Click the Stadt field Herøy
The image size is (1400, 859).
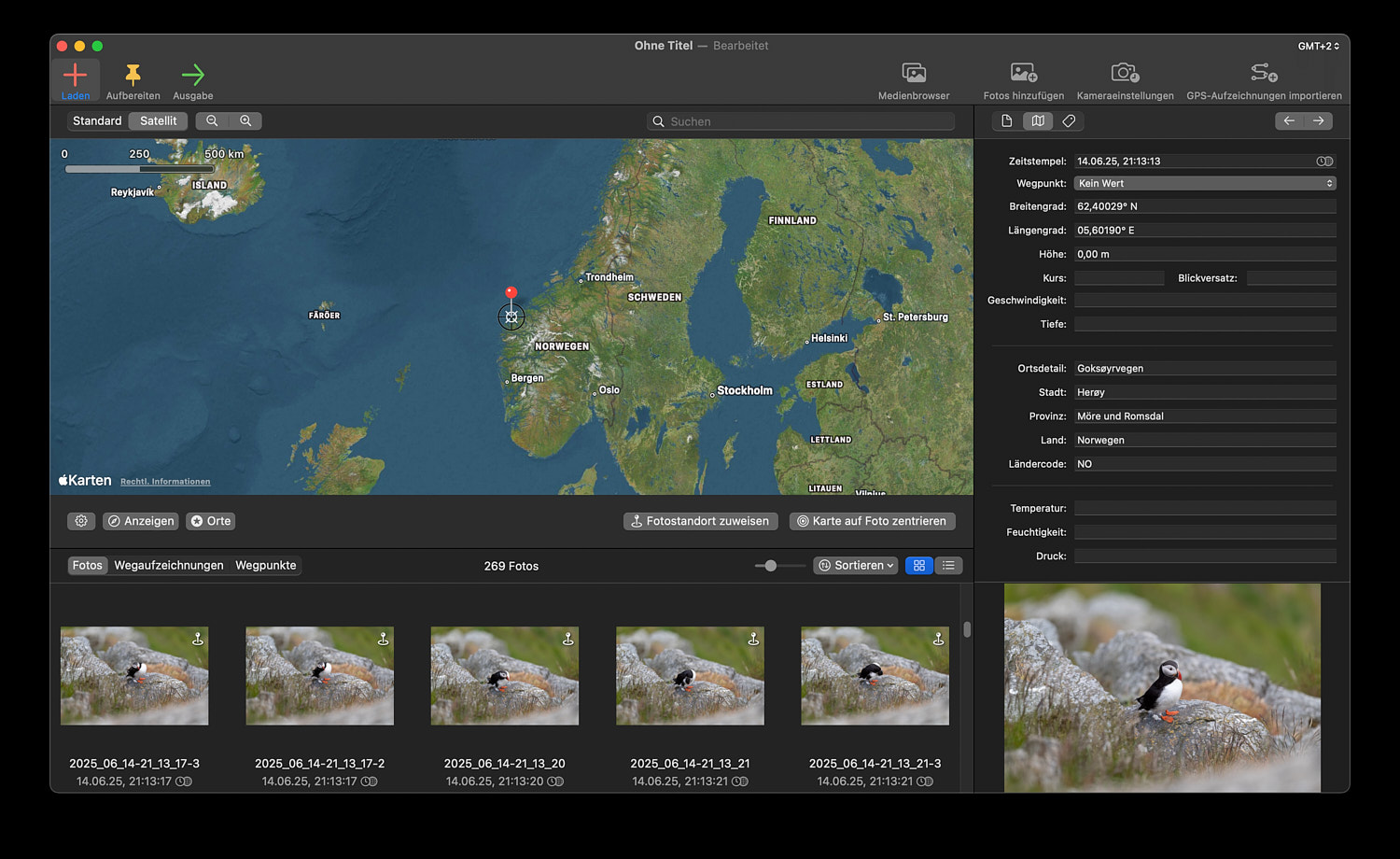point(1205,392)
